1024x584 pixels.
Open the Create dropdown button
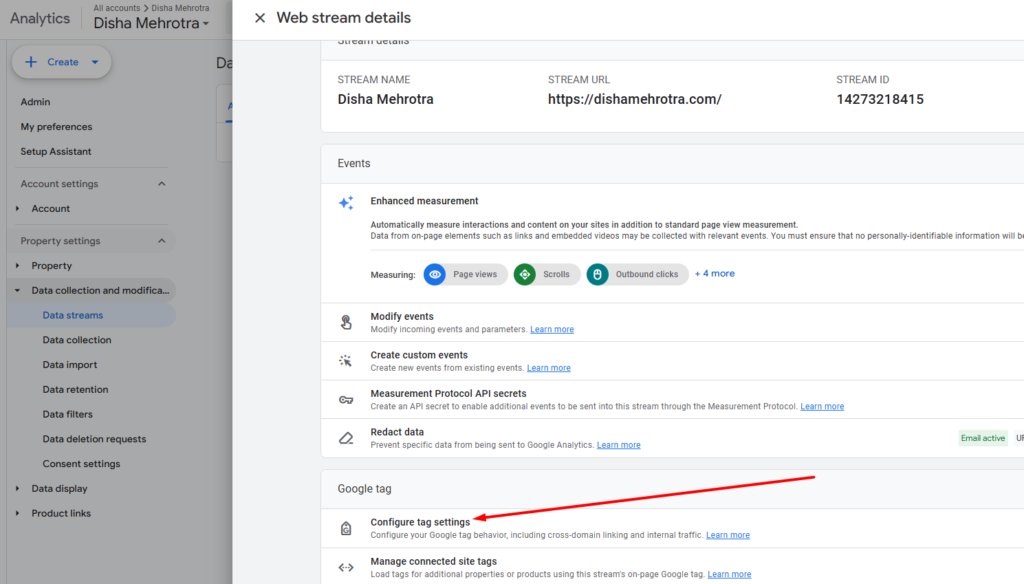pyautogui.click(x=62, y=62)
